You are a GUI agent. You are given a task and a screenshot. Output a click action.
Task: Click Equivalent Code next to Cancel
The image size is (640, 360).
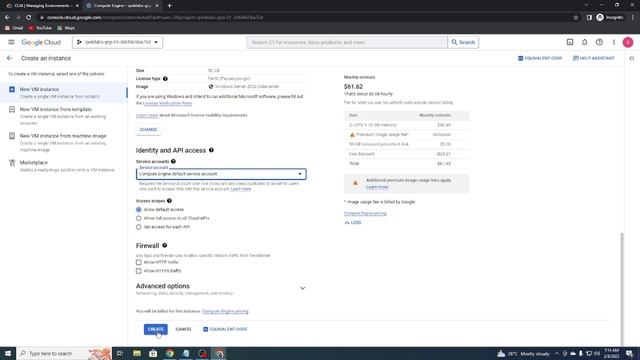[225, 329]
